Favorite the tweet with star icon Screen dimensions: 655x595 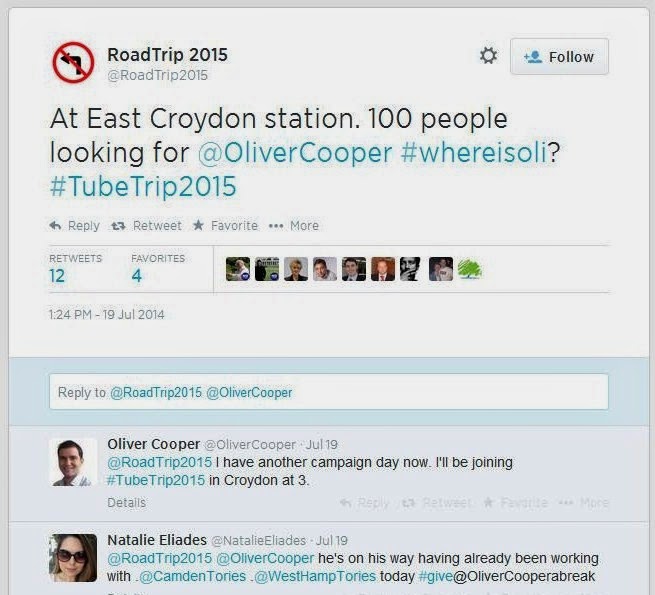[225, 226]
